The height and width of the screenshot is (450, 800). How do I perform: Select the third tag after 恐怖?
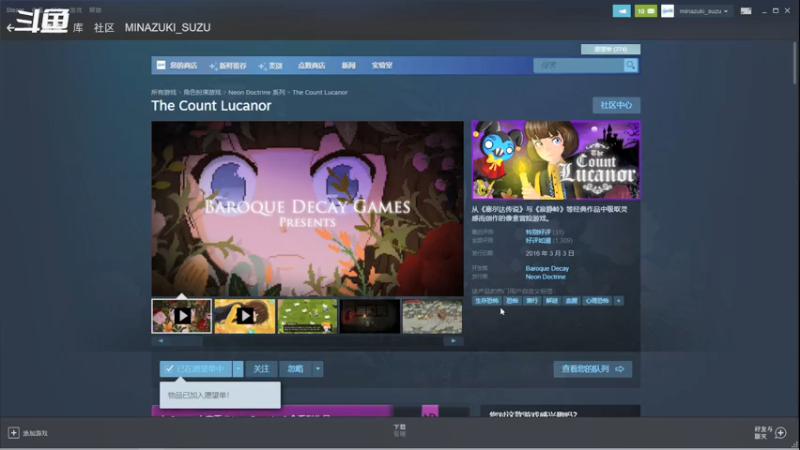[532, 301]
